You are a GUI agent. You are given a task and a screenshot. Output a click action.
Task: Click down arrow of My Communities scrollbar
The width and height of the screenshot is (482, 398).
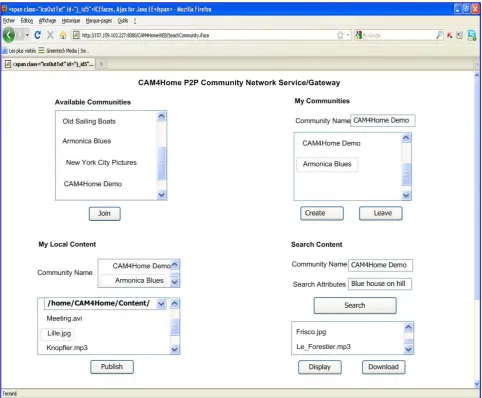tap(406, 195)
